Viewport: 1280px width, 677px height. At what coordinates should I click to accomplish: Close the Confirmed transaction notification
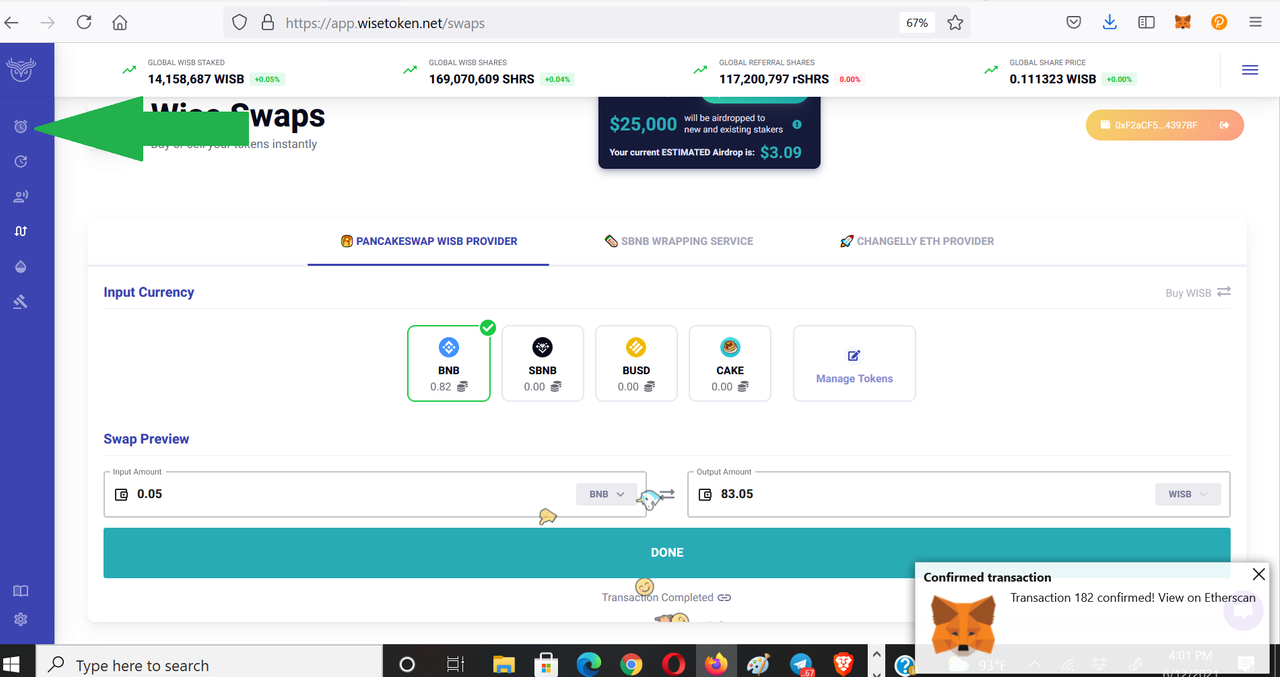pos(1259,575)
